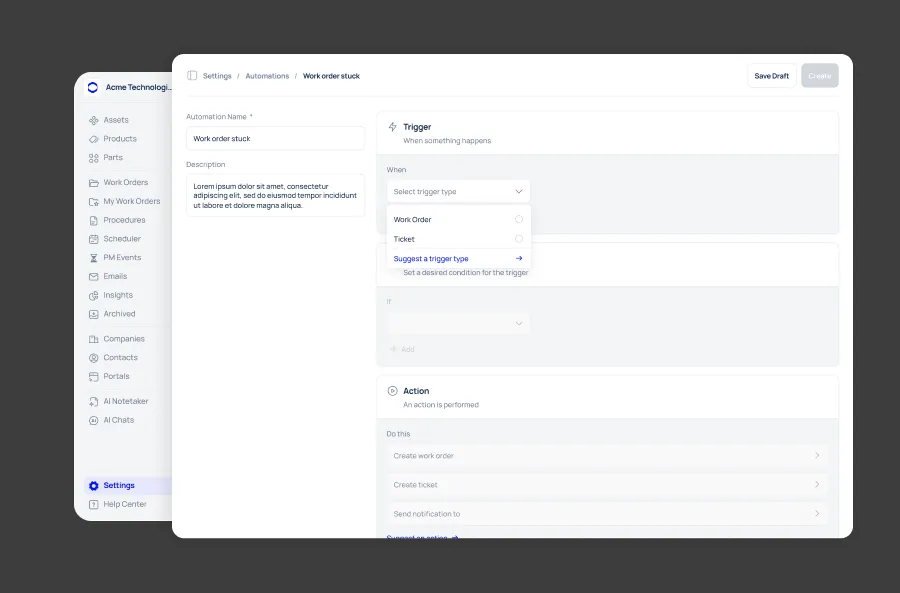The width and height of the screenshot is (900, 593).
Task: Click the PM Events hourglass icon
Action: pos(94,258)
